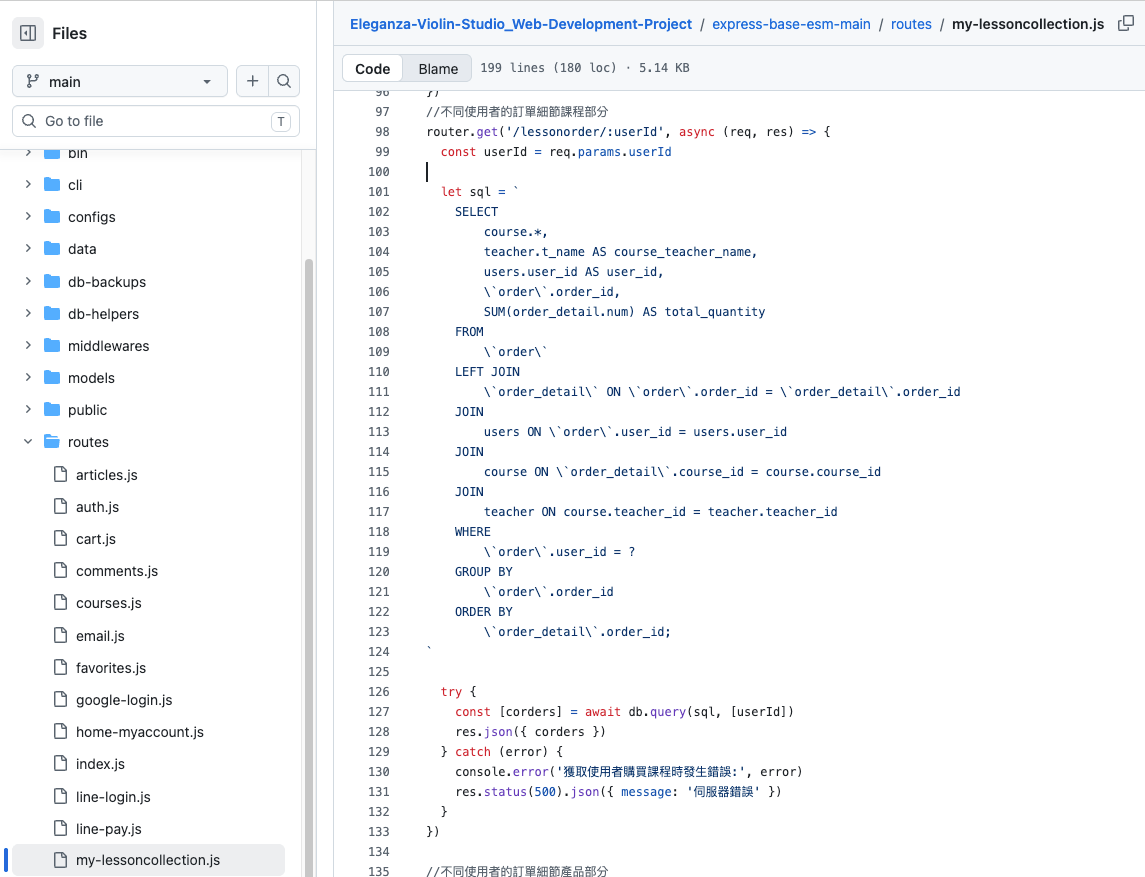This screenshot has height=877, width=1145.
Task: Click the index.js file icon
Action: click(x=61, y=765)
